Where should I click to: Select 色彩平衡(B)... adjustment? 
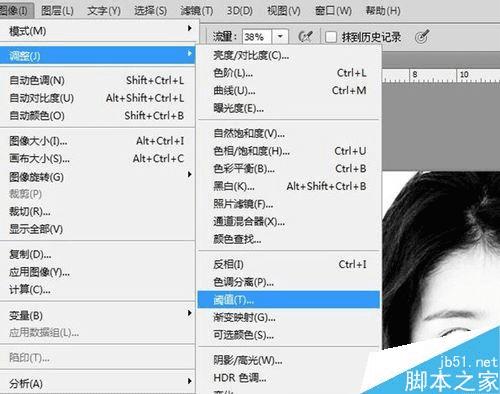tap(289, 169)
